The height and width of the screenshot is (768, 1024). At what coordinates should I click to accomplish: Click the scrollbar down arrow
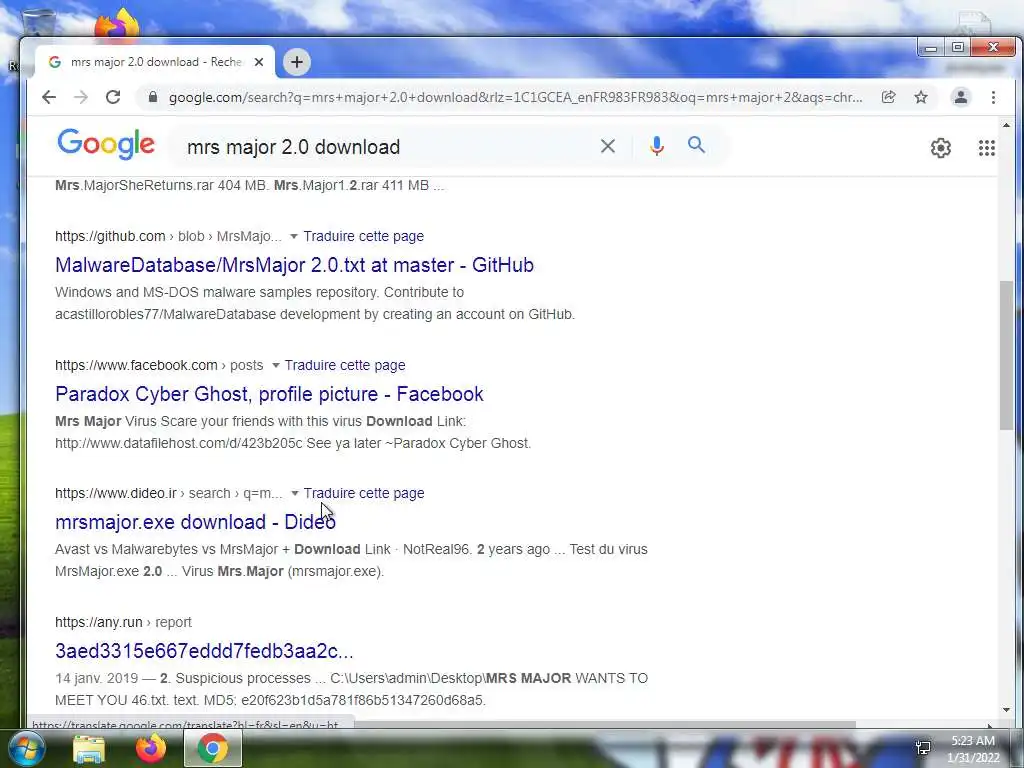1006,710
